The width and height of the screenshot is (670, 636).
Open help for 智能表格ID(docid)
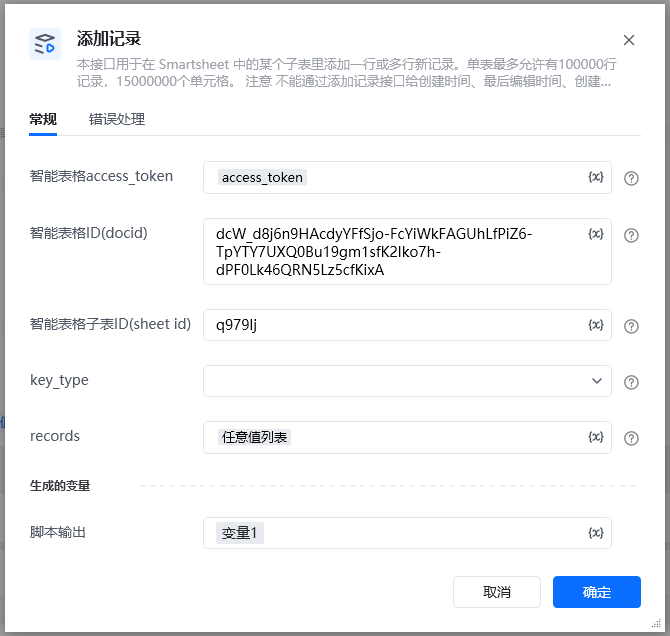pyautogui.click(x=631, y=235)
